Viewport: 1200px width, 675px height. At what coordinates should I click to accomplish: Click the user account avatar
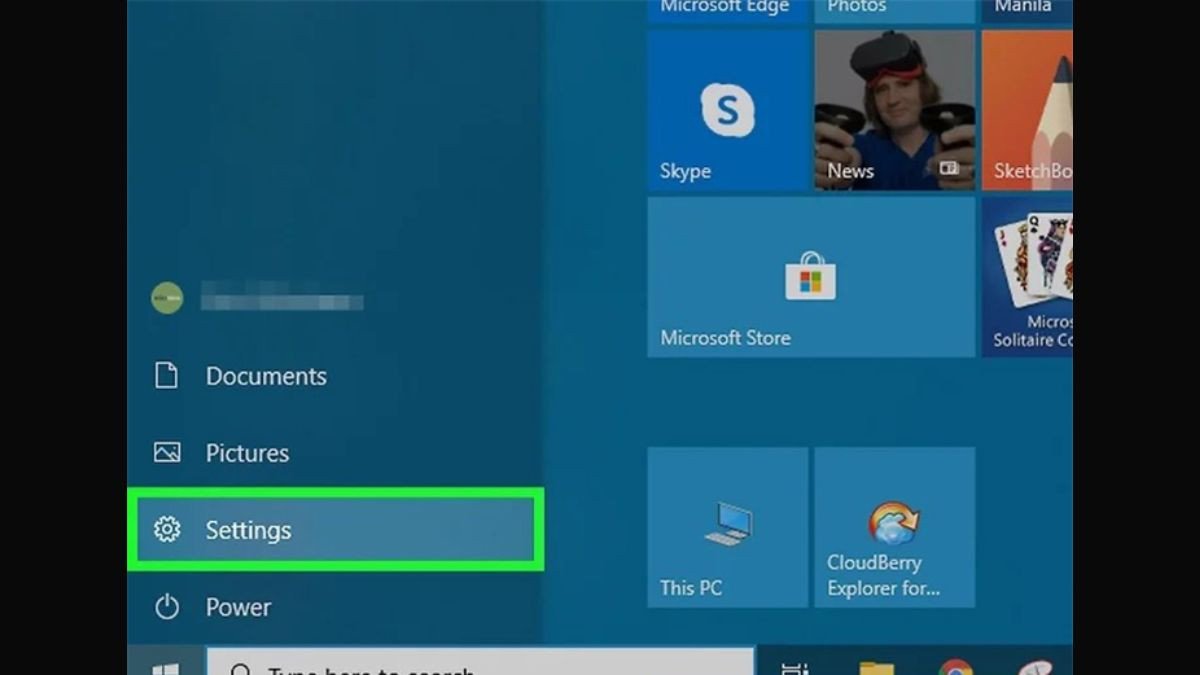[167, 297]
